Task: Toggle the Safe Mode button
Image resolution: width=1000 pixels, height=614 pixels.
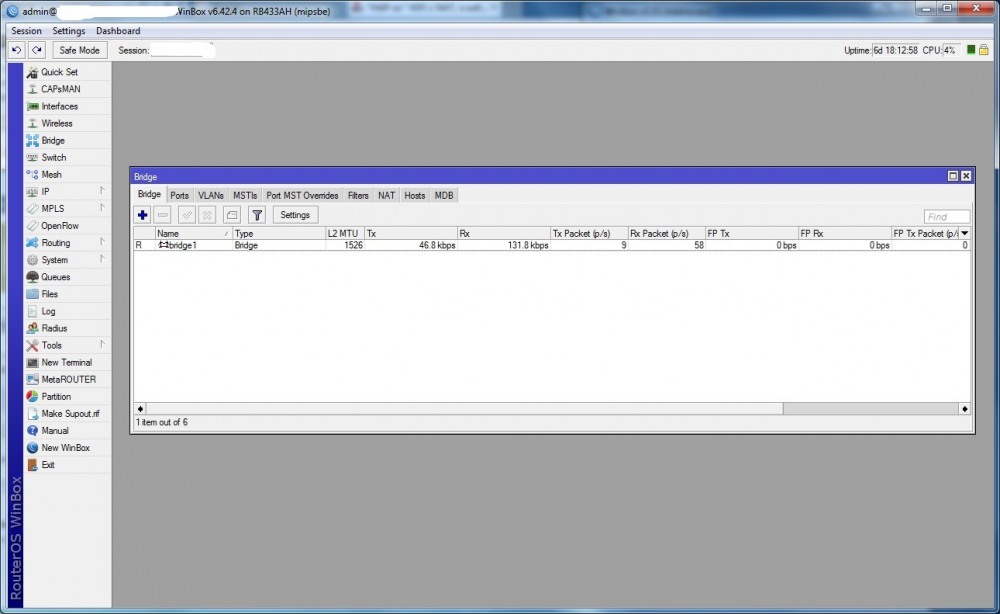Action: point(80,50)
